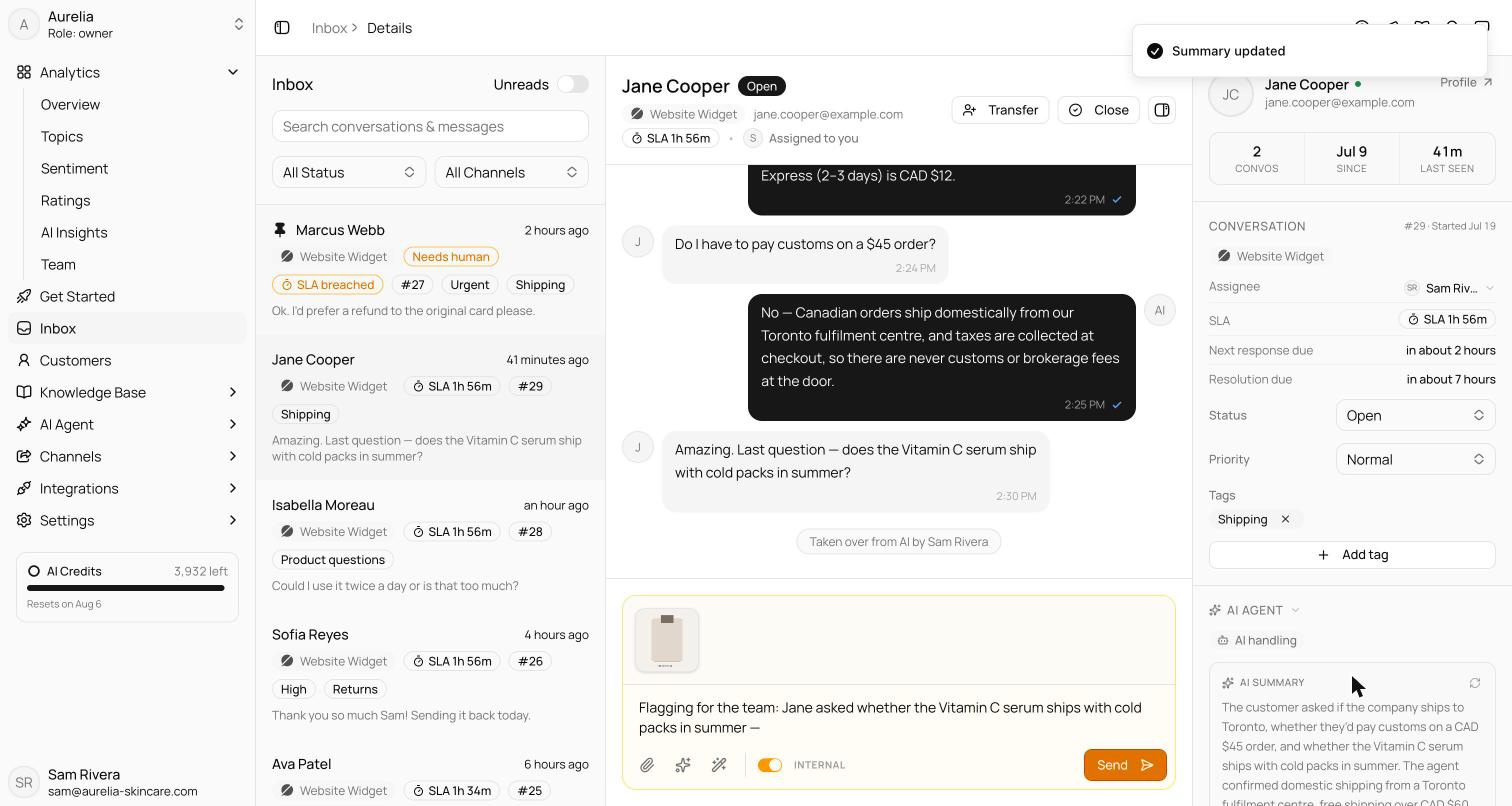1512x806 pixels.
Task: Click the search conversations input field
Action: pyautogui.click(x=430, y=126)
